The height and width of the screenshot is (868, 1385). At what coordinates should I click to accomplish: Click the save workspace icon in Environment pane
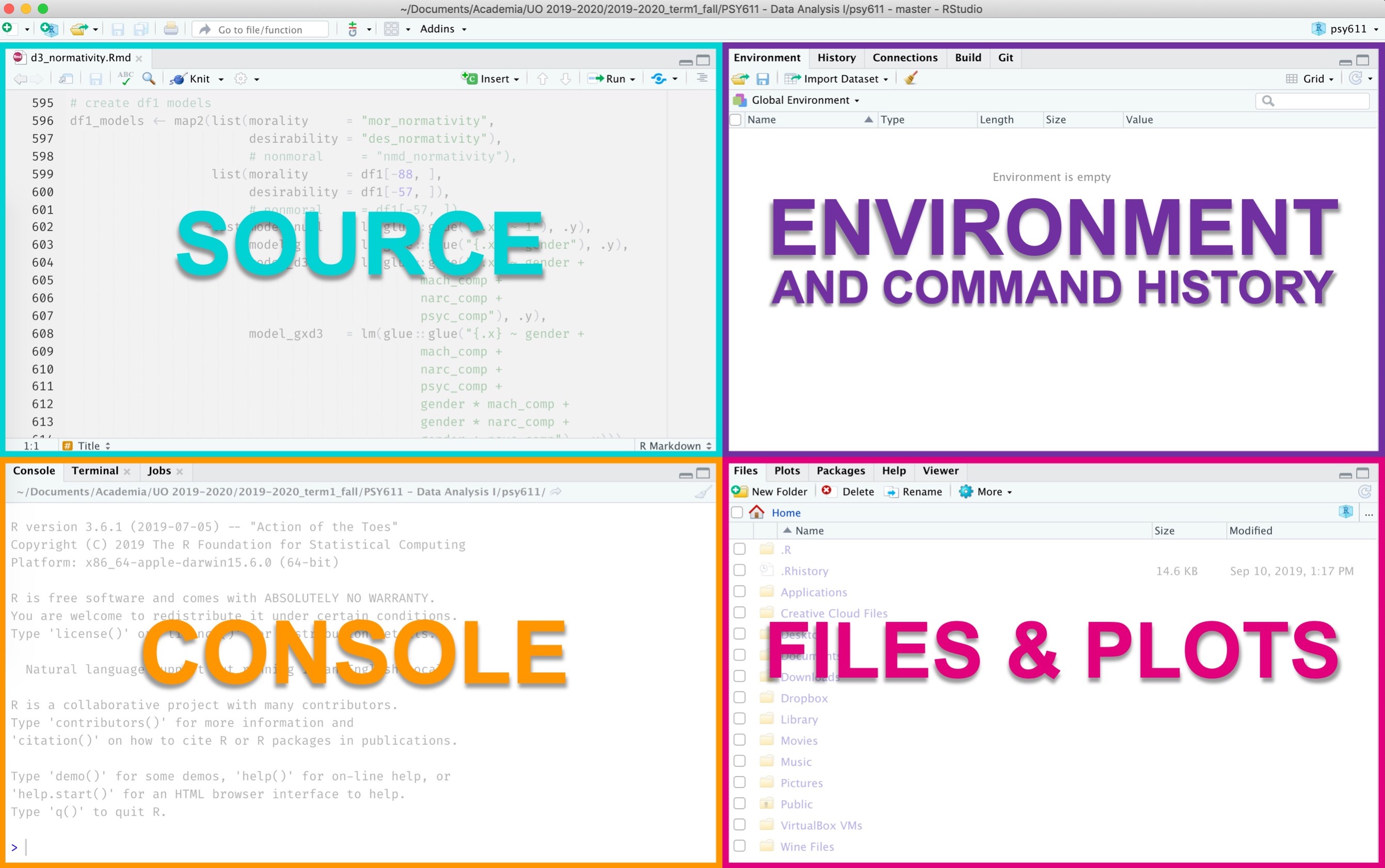click(x=762, y=79)
